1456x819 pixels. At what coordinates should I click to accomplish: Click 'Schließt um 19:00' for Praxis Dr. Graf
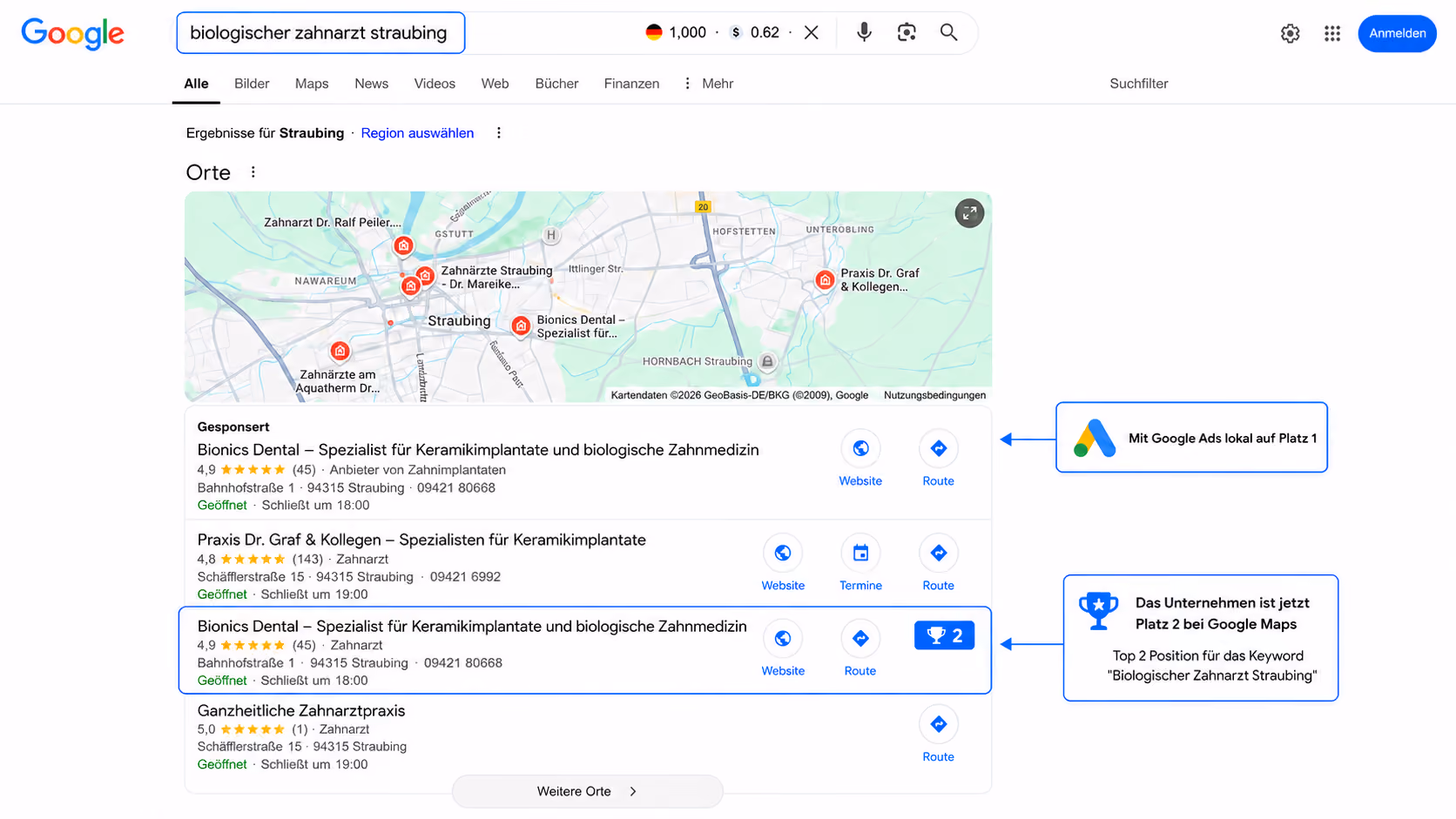[x=314, y=594]
